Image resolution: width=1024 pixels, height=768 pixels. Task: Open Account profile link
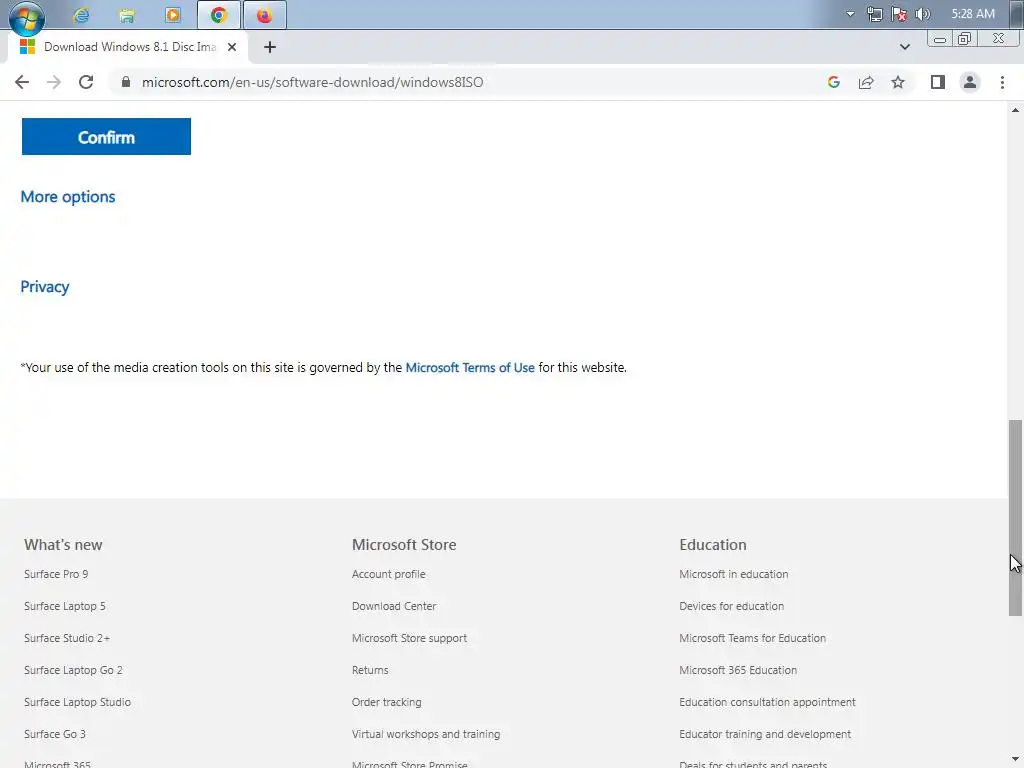pyautogui.click(x=389, y=574)
